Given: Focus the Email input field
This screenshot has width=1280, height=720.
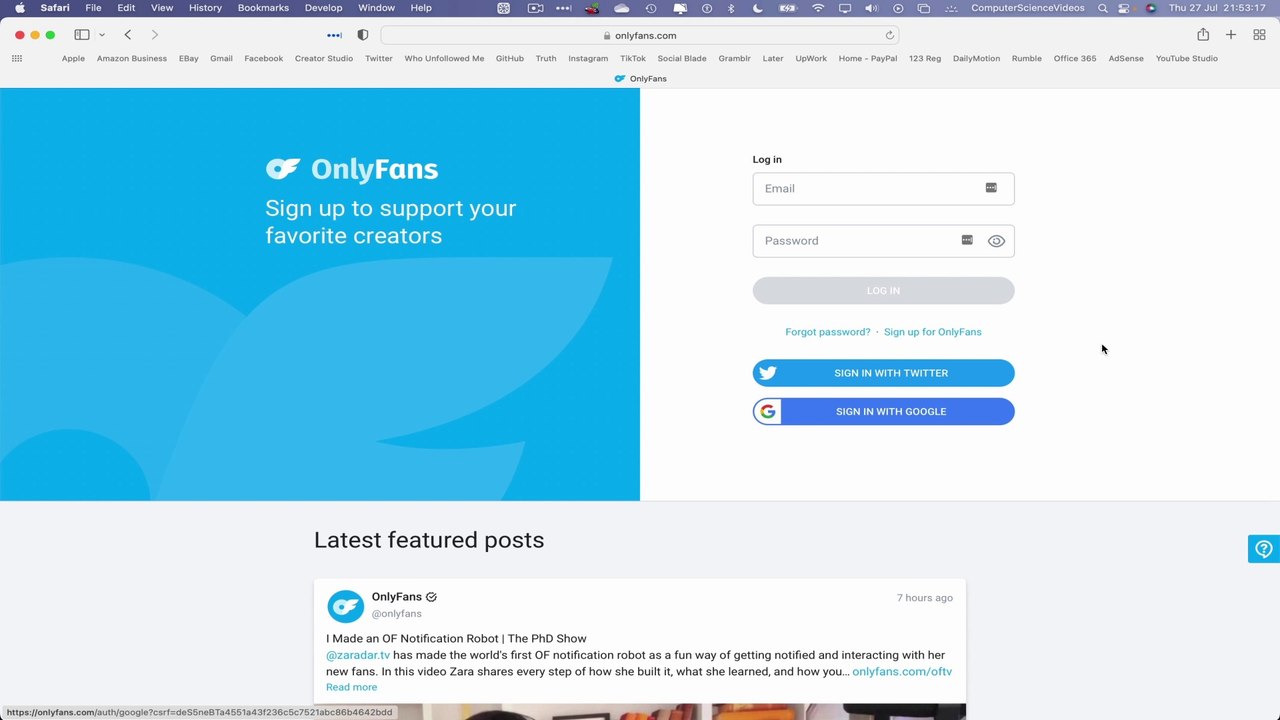Looking at the screenshot, I should 883,188.
